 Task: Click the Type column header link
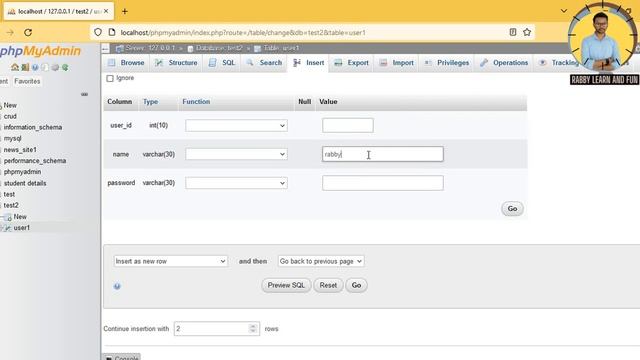[x=150, y=102]
